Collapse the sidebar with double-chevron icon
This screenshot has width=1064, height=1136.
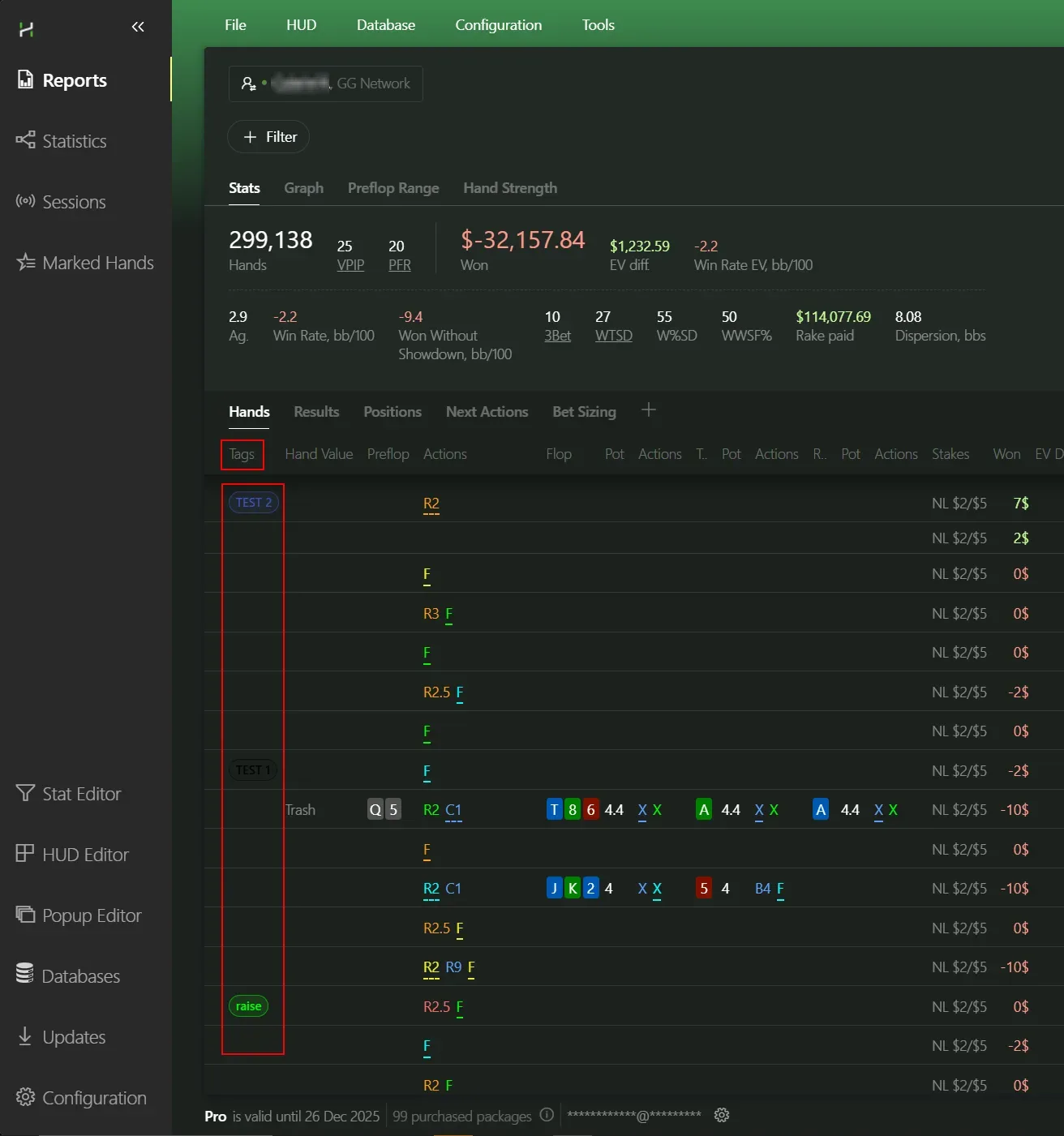click(x=138, y=27)
